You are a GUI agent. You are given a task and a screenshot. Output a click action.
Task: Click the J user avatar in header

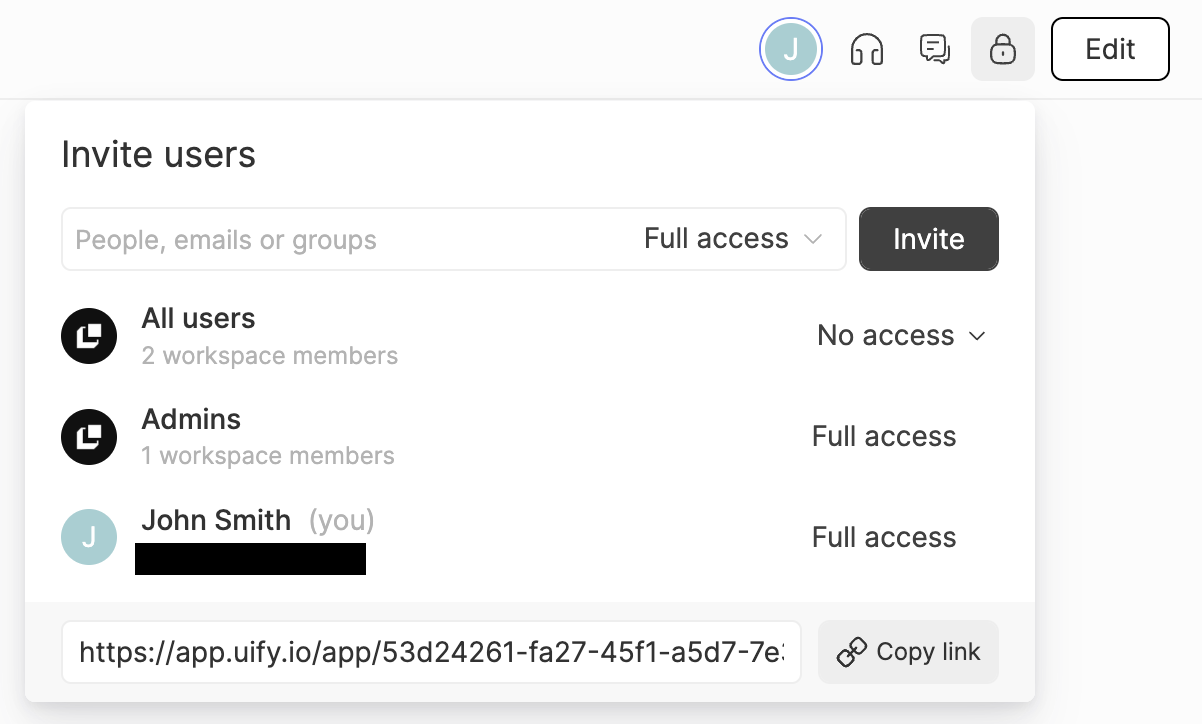(x=791, y=49)
